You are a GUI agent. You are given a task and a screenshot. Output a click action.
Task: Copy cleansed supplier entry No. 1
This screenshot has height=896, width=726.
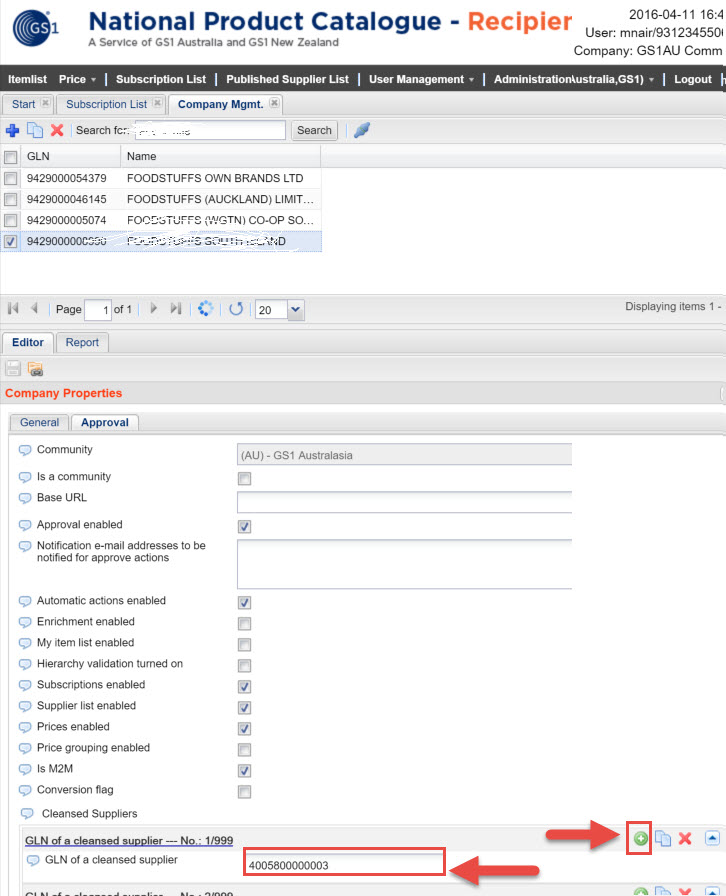tap(663, 838)
